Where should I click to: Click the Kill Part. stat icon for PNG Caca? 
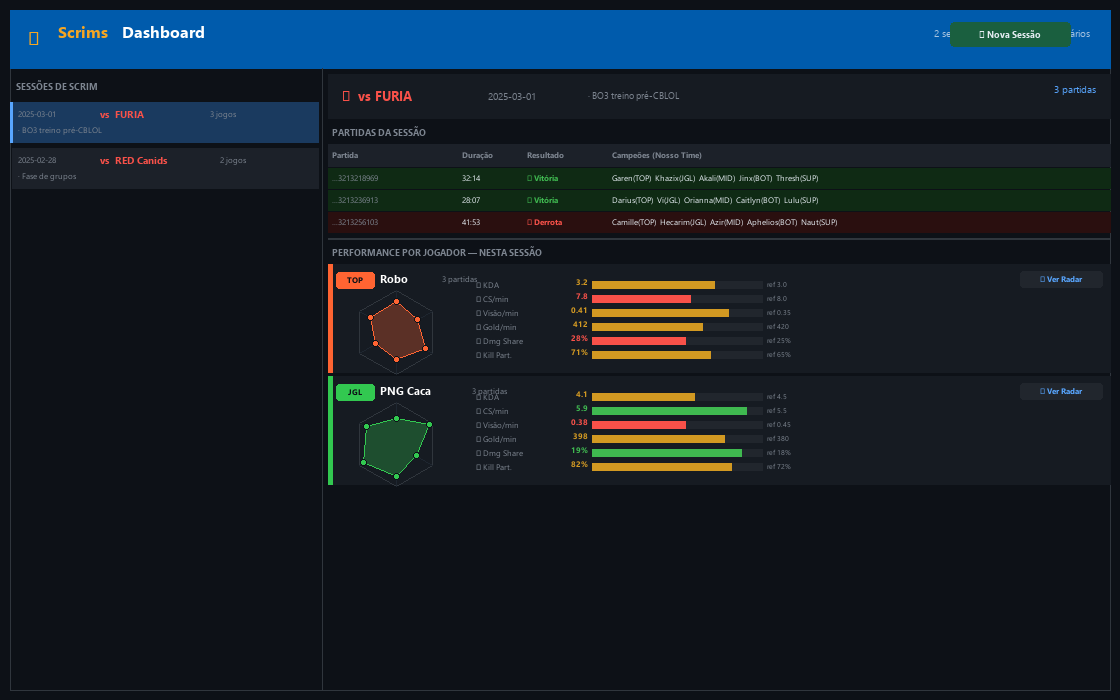click(477, 466)
